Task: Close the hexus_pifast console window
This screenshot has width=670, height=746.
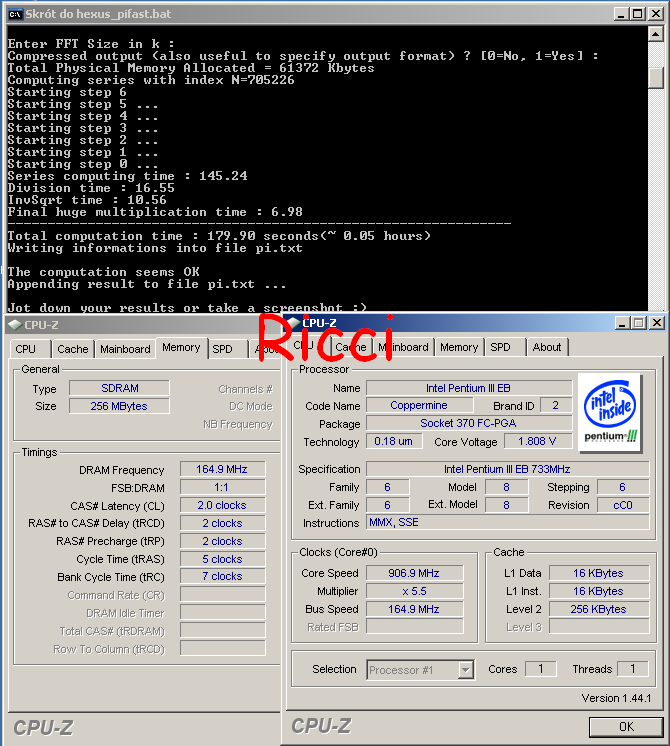Action: (x=656, y=14)
